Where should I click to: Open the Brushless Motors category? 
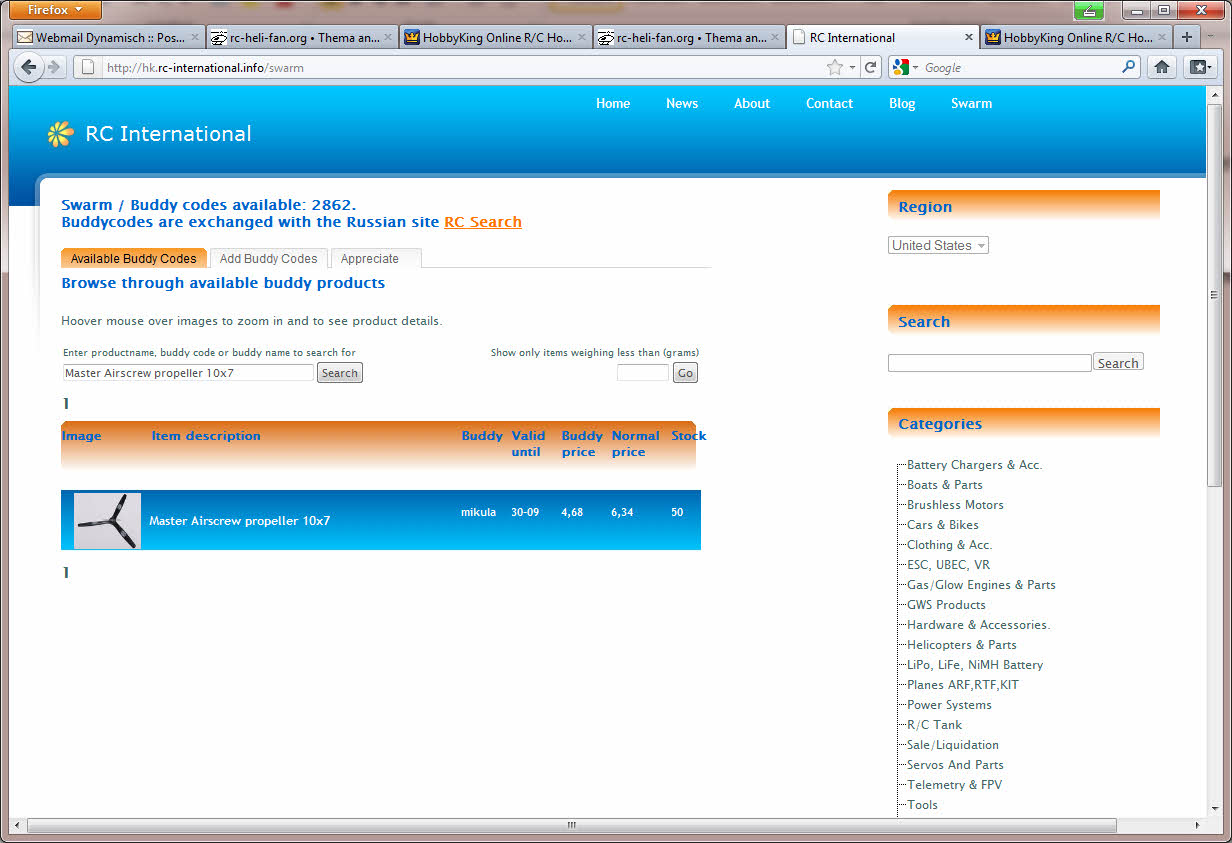955,505
